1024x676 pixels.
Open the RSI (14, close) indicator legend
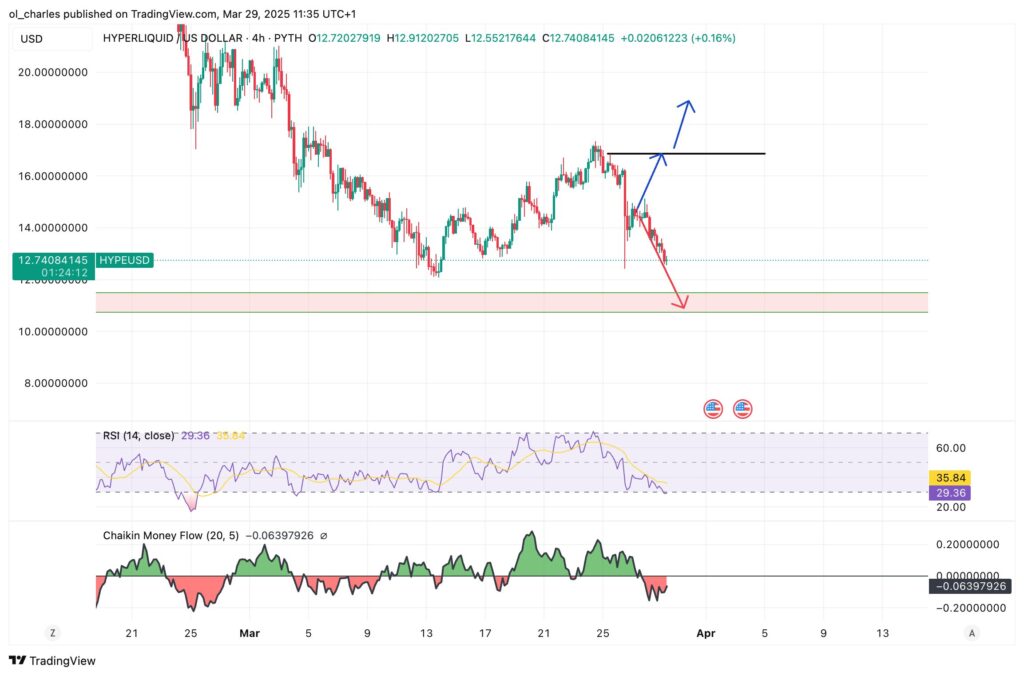click(x=138, y=436)
